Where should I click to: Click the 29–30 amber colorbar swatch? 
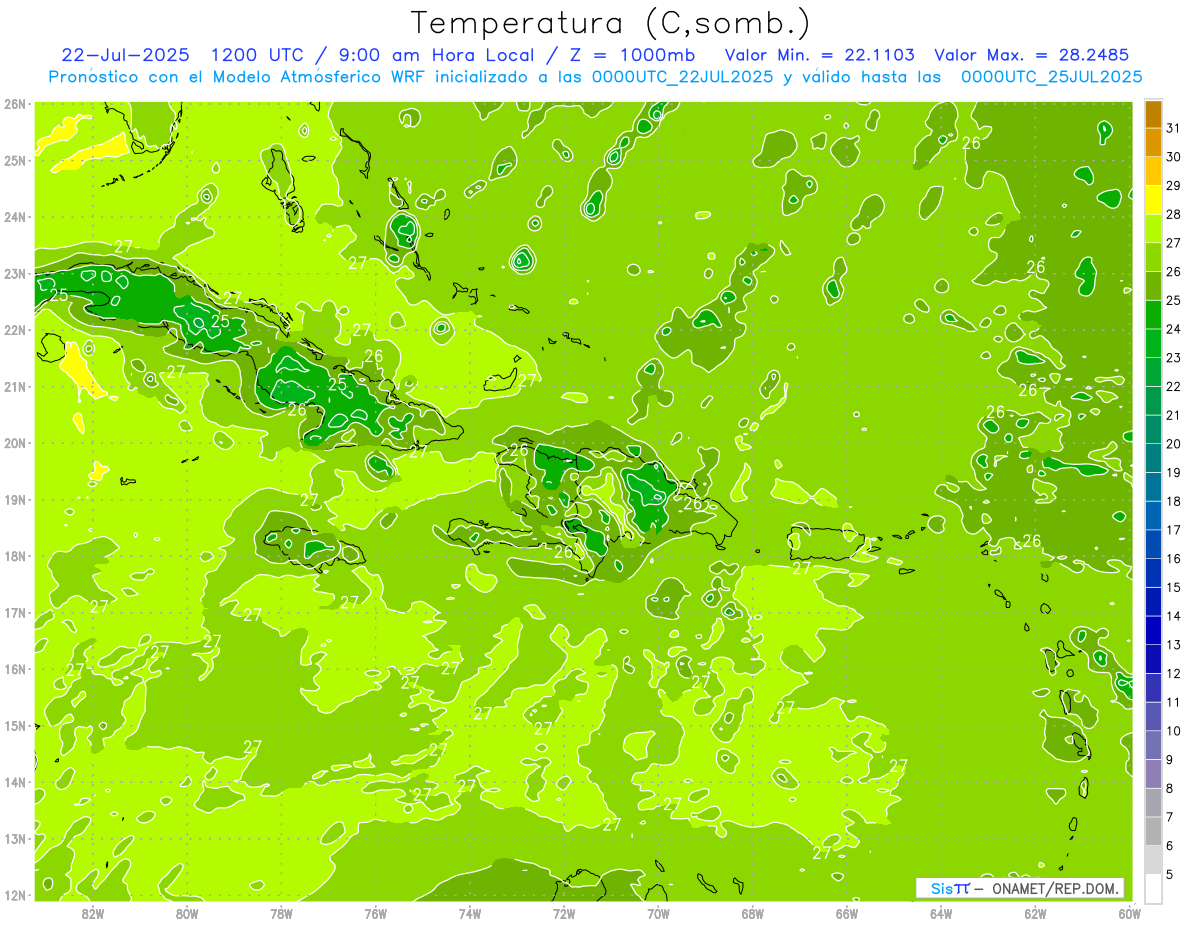click(x=1153, y=170)
